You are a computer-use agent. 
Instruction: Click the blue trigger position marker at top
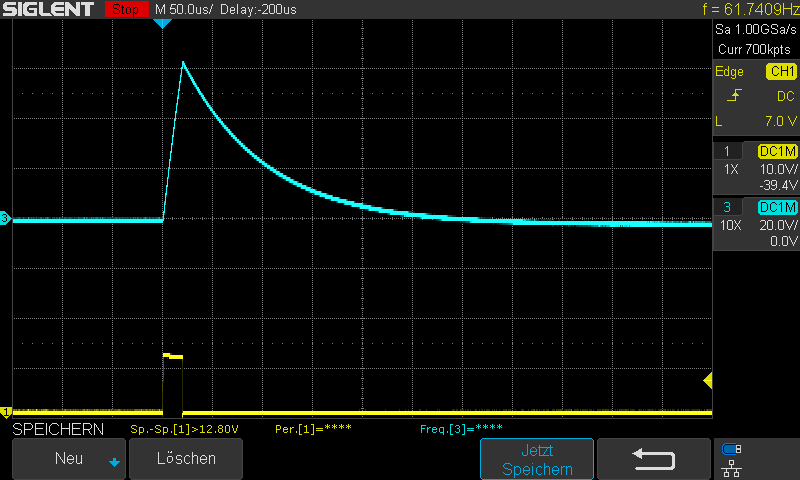pos(162,23)
